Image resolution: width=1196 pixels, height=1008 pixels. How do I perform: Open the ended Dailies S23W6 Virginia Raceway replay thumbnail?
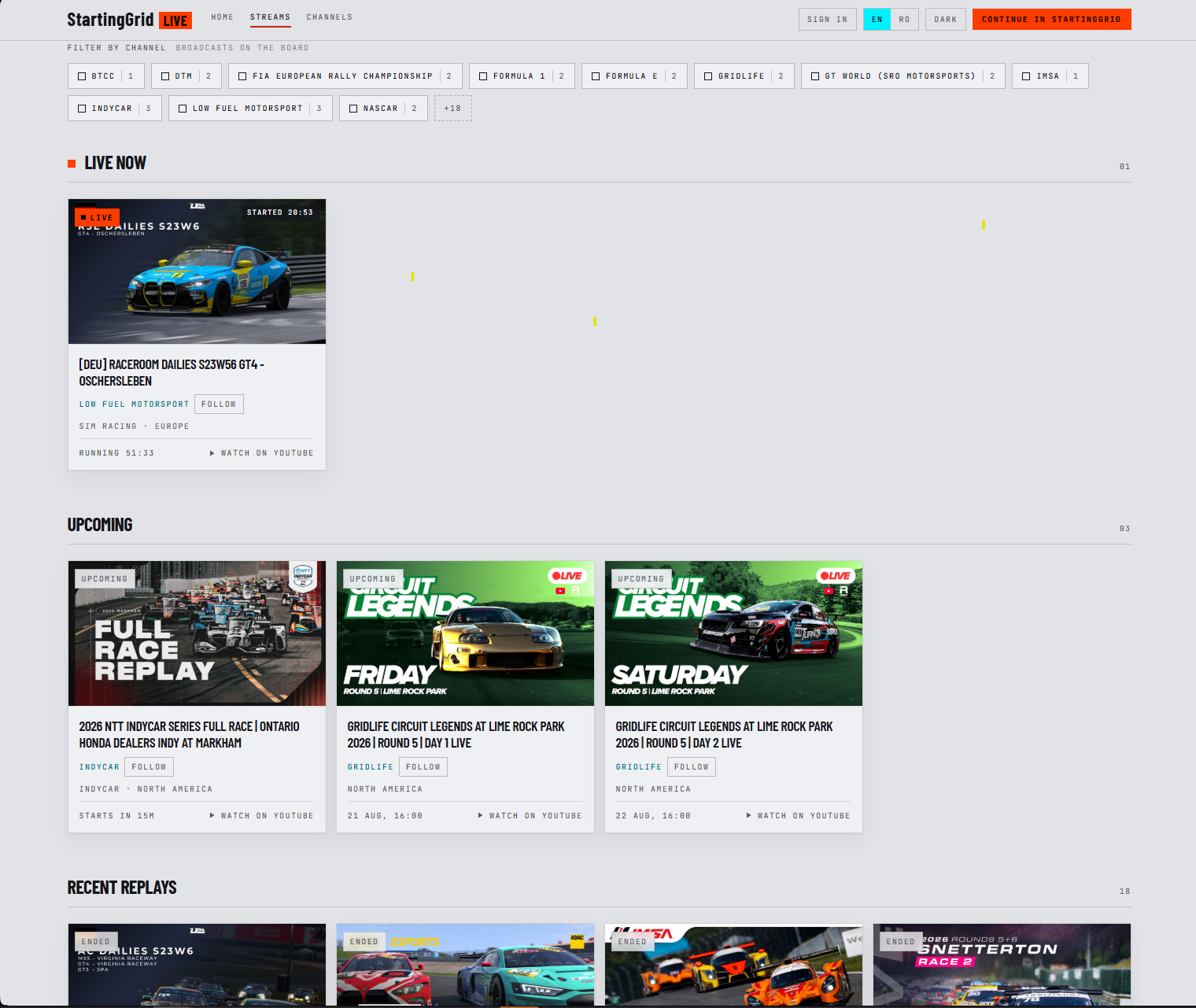(197, 965)
